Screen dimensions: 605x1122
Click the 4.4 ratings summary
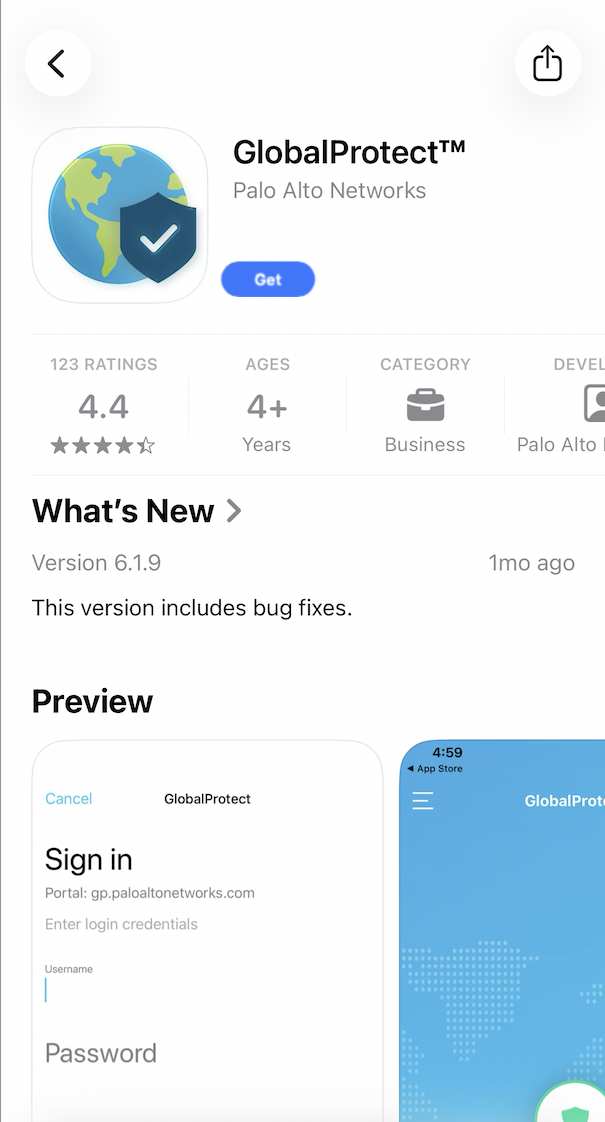pyautogui.click(x=103, y=406)
